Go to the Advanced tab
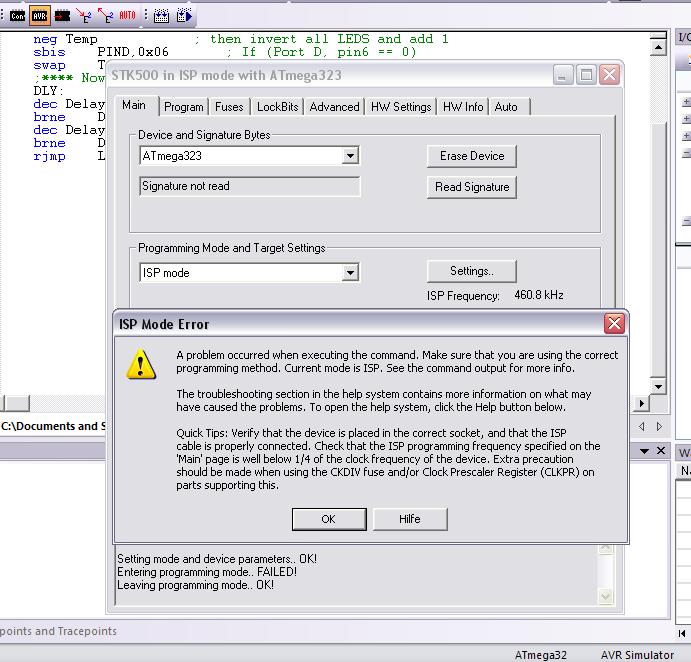 click(334, 107)
